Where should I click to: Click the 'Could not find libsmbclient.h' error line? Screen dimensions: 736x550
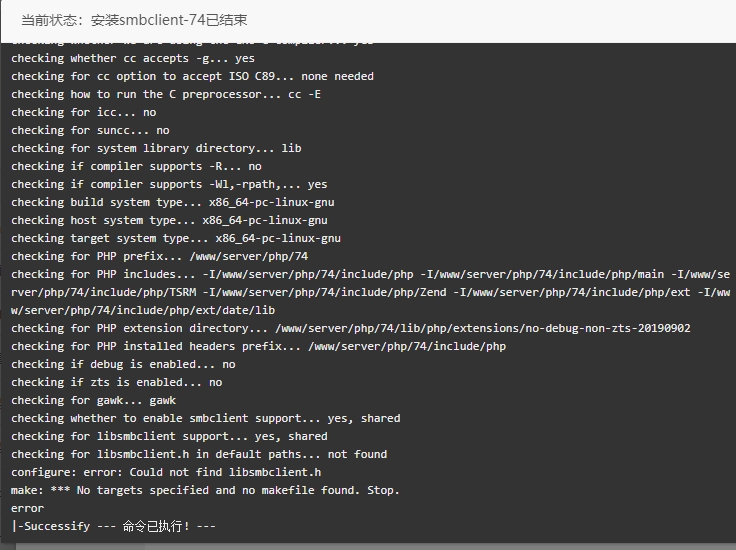(x=166, y=472)
